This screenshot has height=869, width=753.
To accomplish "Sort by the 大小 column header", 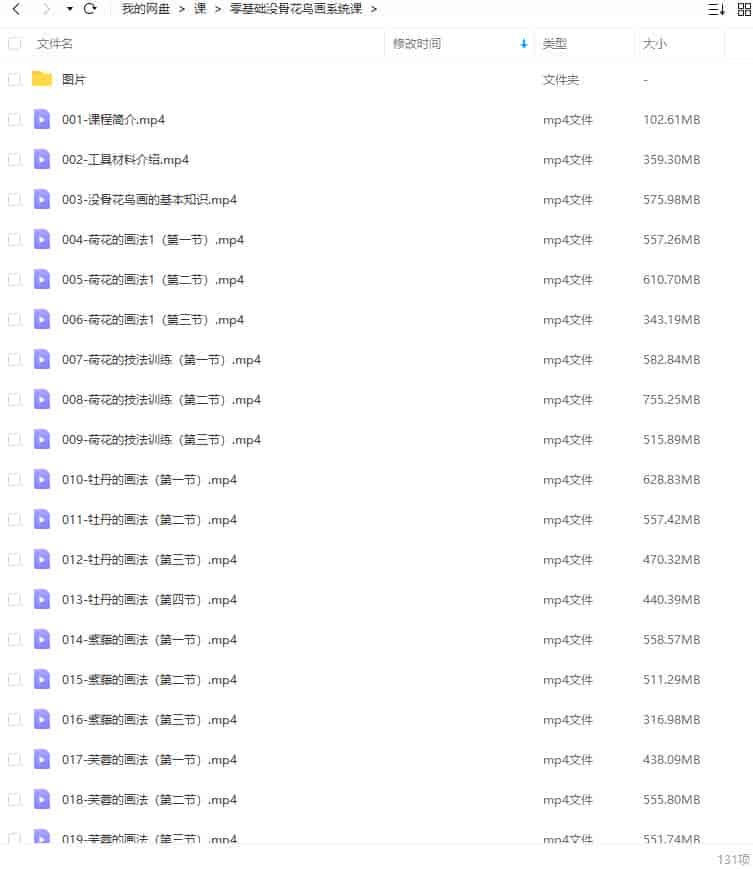I will 654,44.
